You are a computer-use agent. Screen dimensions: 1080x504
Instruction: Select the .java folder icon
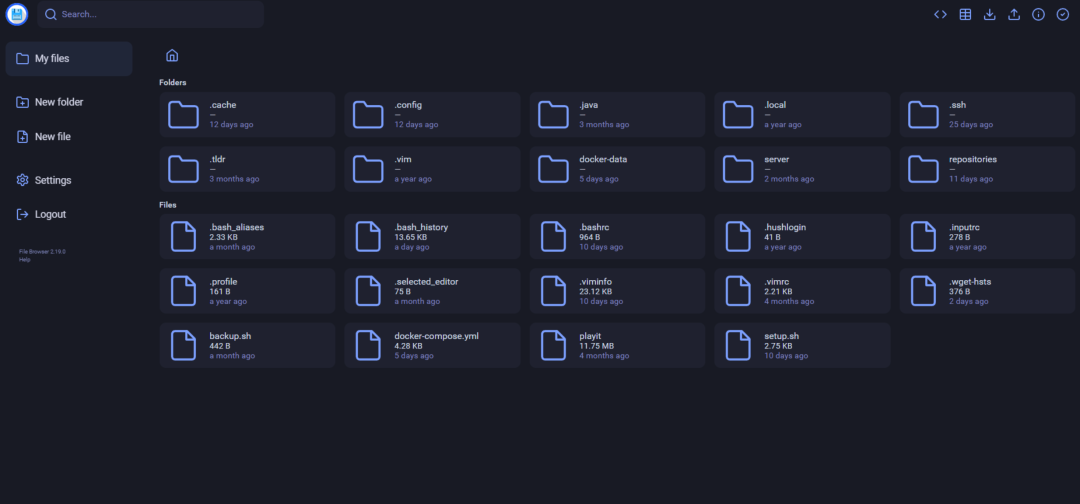(x=553, y=114)
